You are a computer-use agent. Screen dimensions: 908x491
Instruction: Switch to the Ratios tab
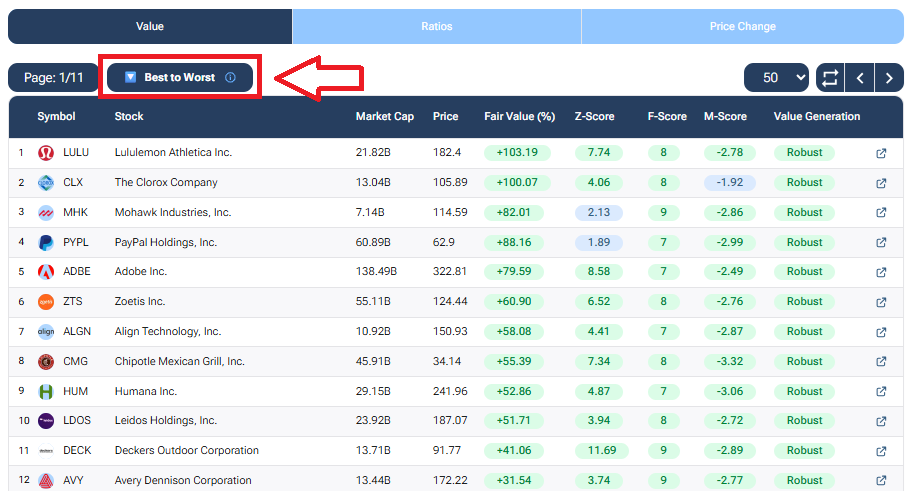[x=436, y=26]
